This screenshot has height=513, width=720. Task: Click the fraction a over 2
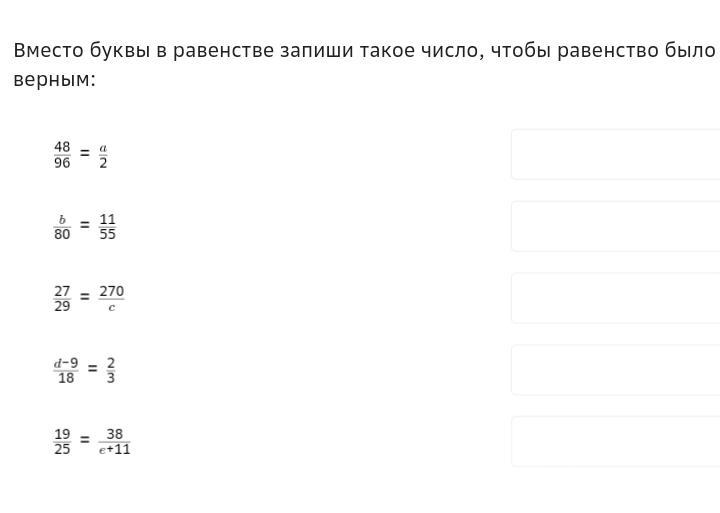[x=103, y=155]
